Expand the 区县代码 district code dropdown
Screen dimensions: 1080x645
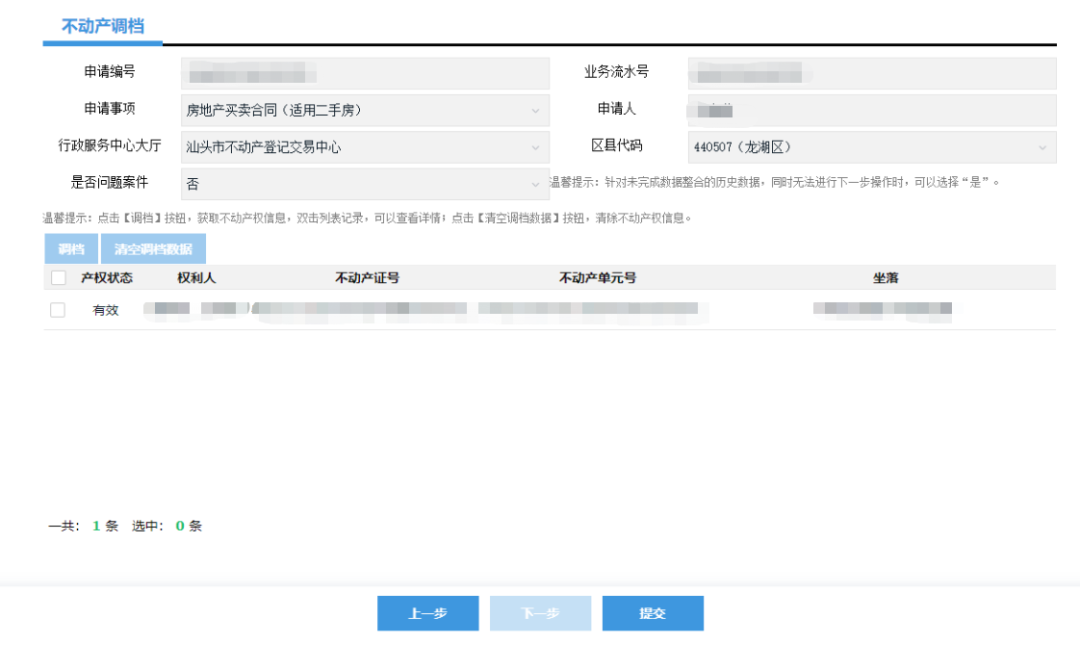(x=1044, y=147)
